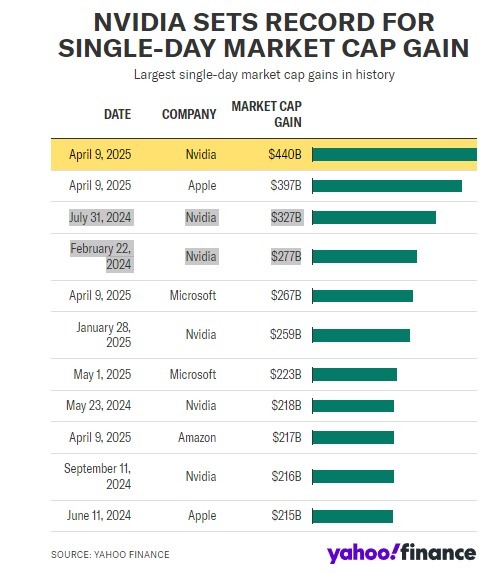This screenshot has height=573, width=500.
Task: Click the June 11, 2024 Apple bar
Action: click(353, 516)
